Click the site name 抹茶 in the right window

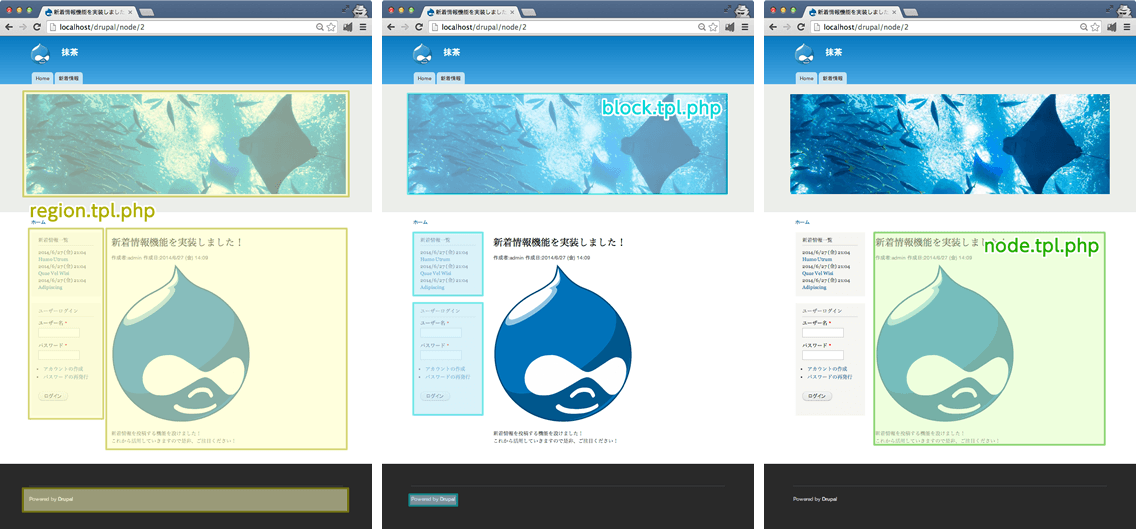834,52
